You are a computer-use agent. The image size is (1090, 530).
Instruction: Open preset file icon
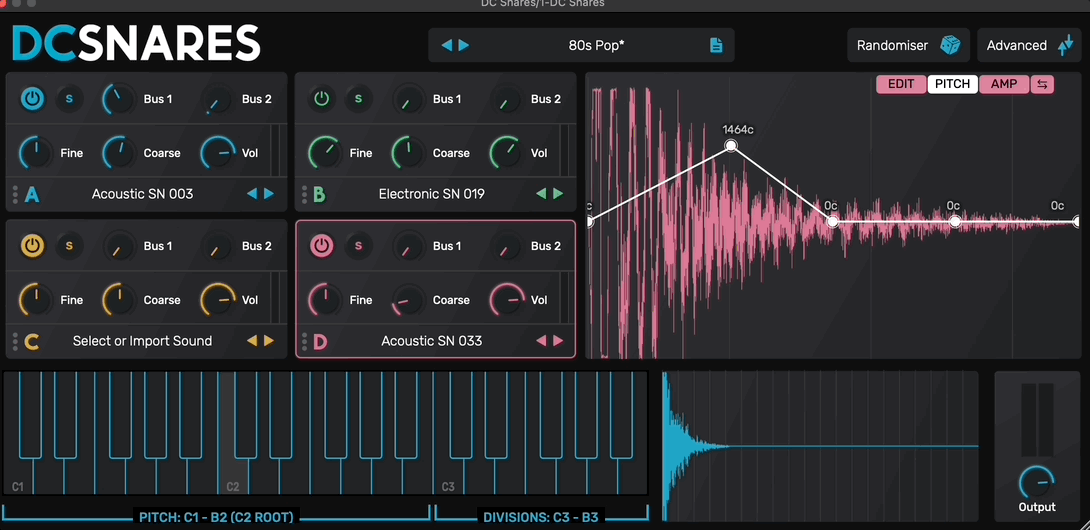coord(715,45)
